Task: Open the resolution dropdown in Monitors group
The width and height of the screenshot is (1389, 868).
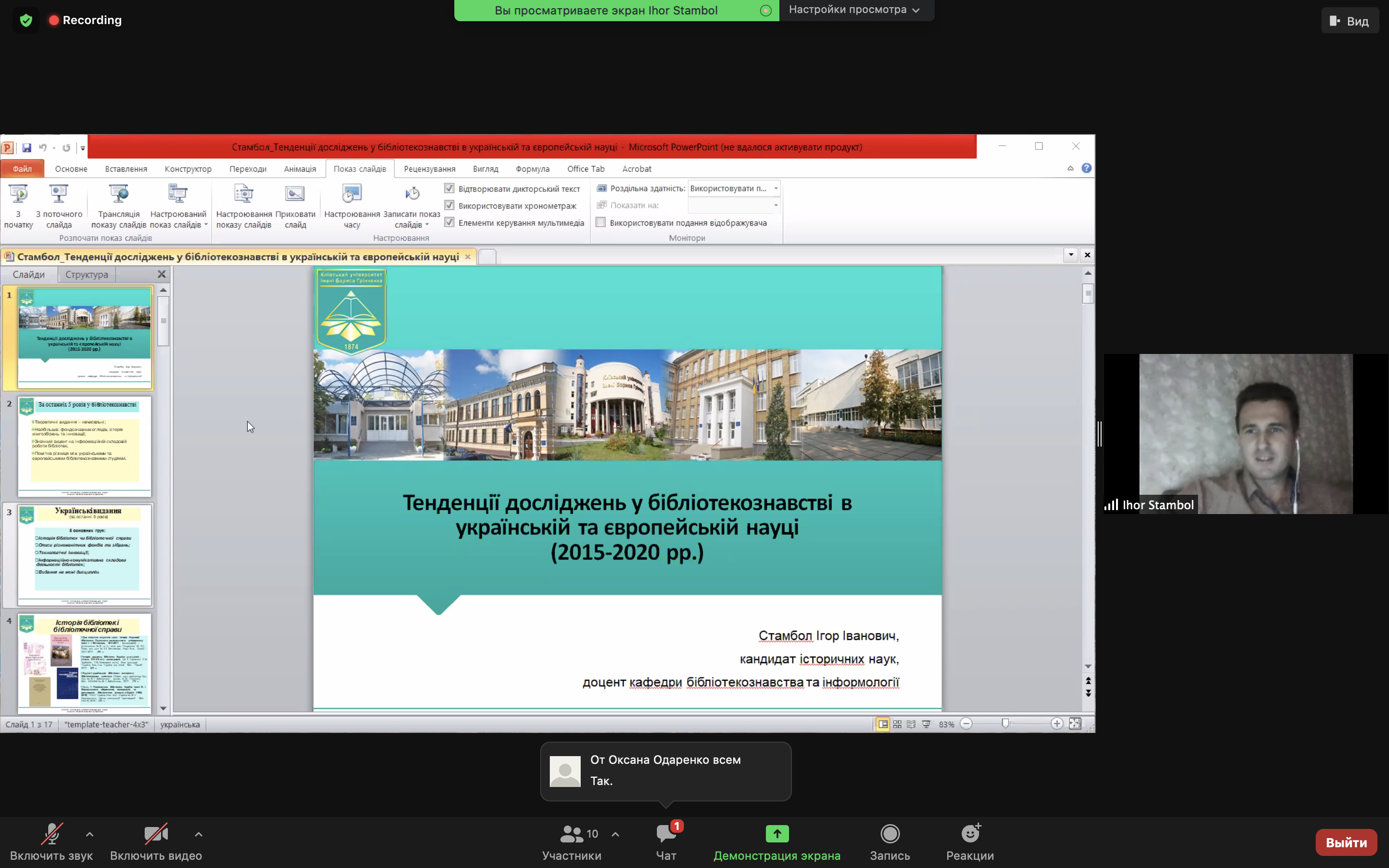Action: [x=776, y=188]
